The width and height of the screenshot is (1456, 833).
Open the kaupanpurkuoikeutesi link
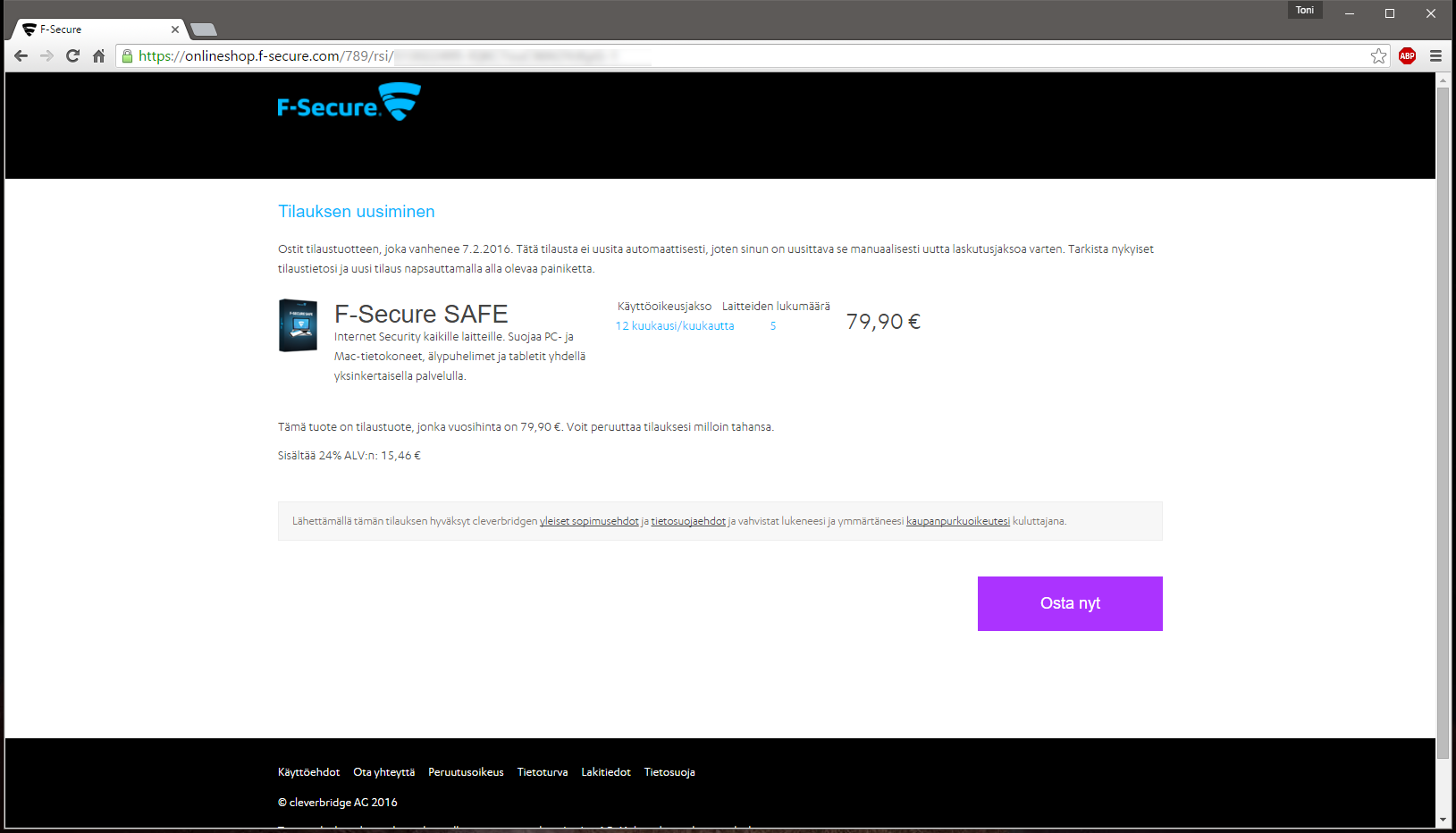(958, 521)
